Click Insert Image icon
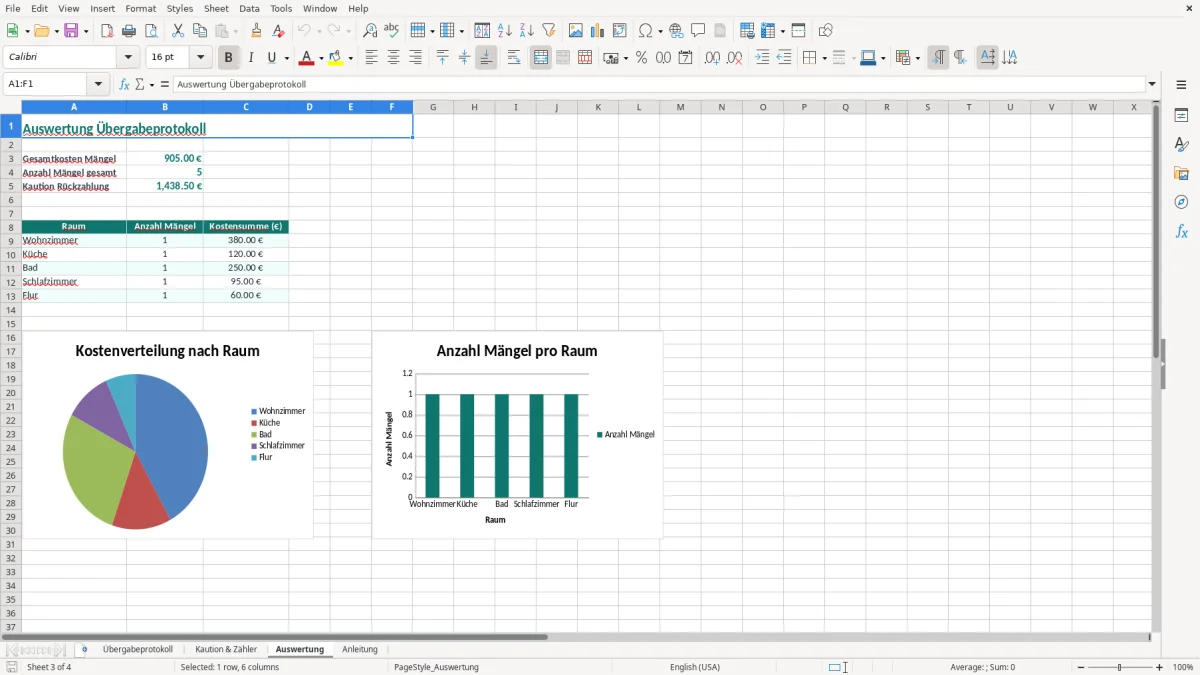The width and height of the screenshot is (1200, 675). tap(576, 31)
